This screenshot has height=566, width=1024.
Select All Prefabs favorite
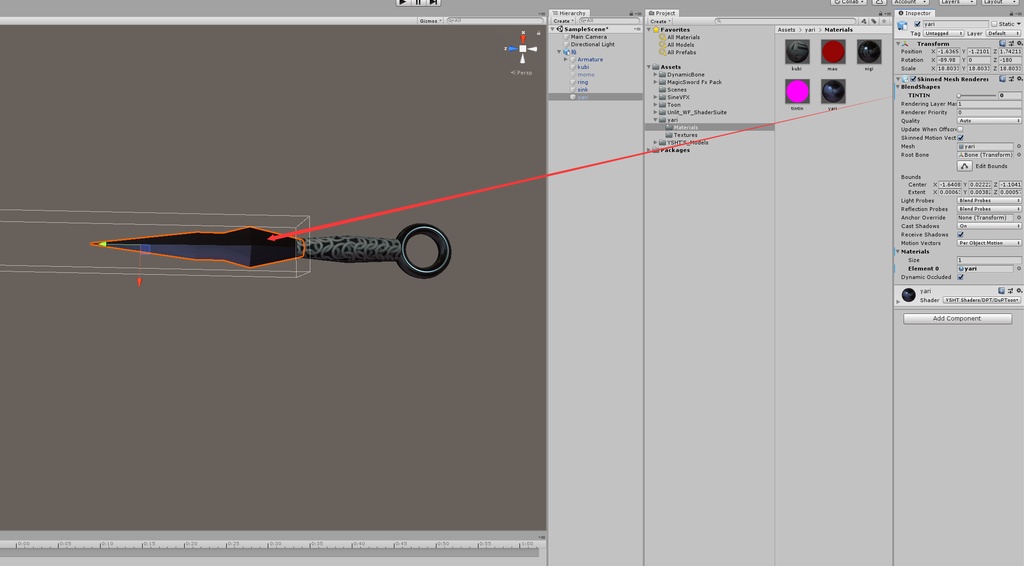(x=681, y=52)
